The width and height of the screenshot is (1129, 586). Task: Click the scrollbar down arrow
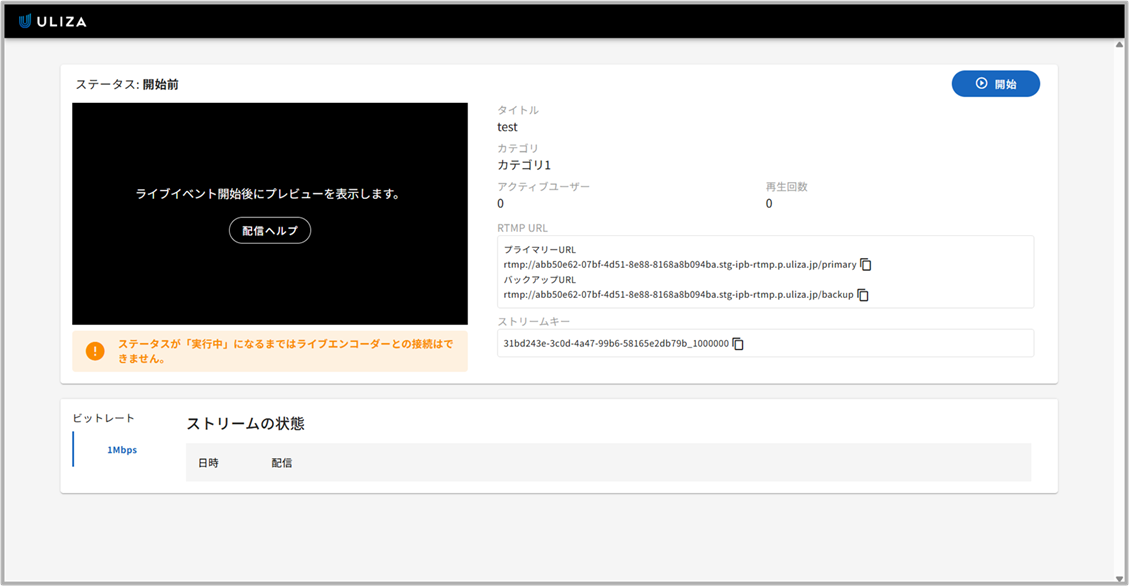[x=1119, y=578]
